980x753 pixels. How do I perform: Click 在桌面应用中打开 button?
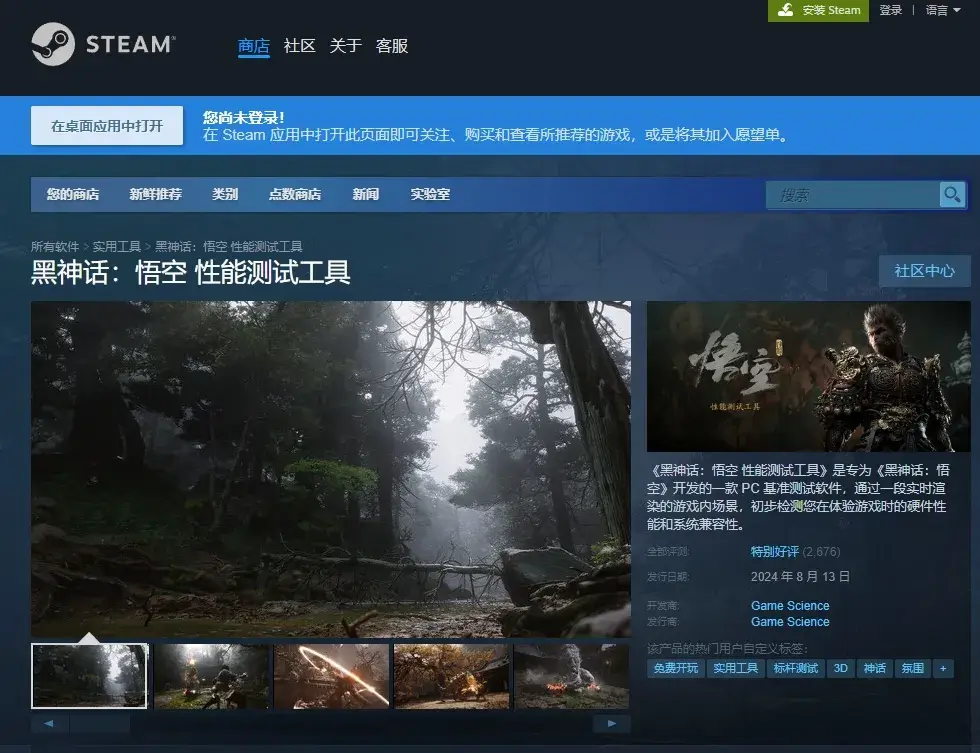[x=107, y=126]
